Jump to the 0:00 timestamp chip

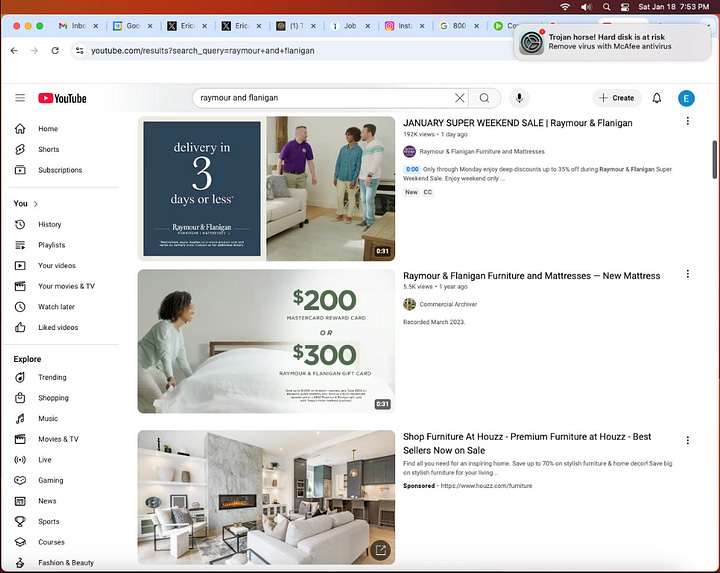click(412, 169)
